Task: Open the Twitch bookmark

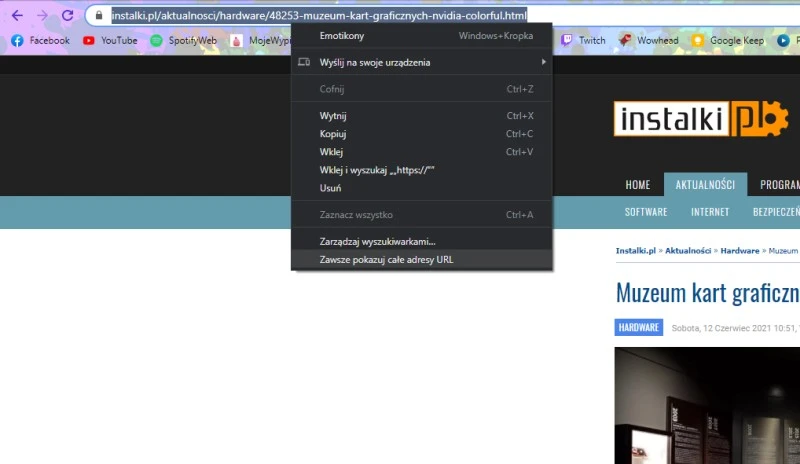Action: [x=583, y=40]
